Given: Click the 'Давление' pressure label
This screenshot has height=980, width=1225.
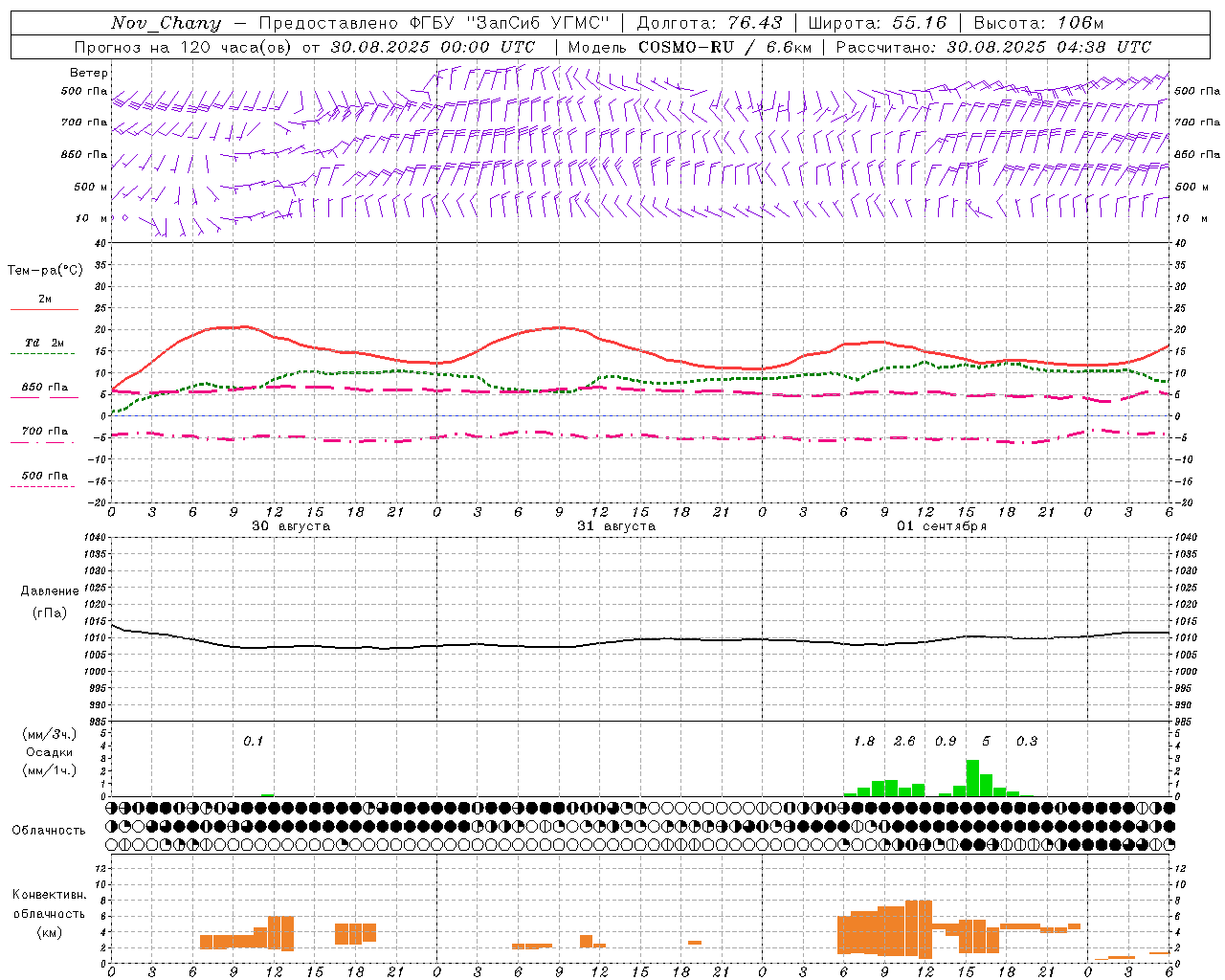Looking at the screenshot, I should 50,591.
